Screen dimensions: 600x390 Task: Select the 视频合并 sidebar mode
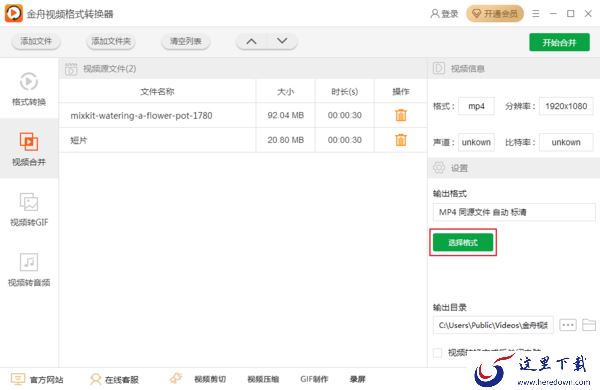29,148
